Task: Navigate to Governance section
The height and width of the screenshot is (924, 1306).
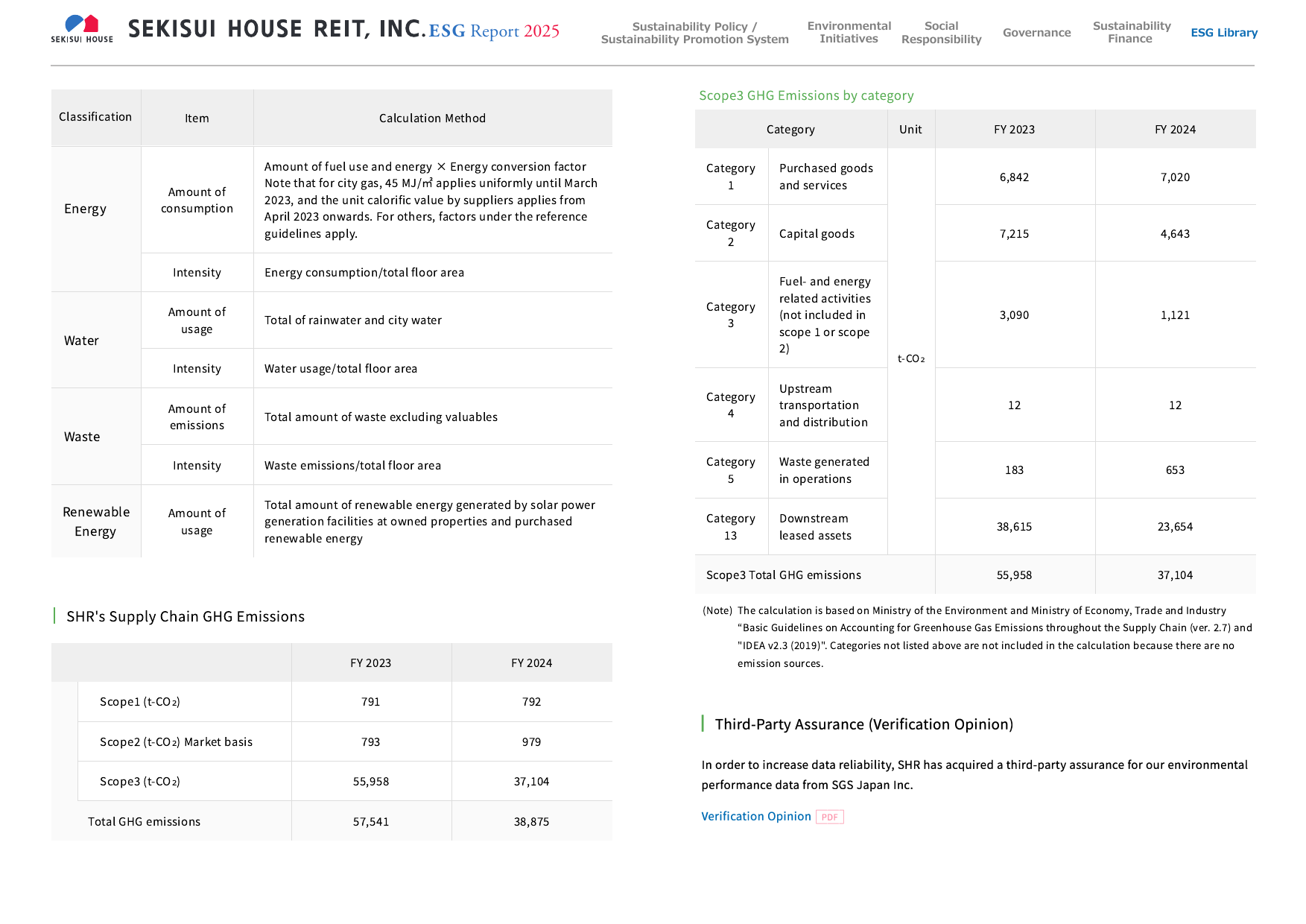Action: (1036, 33)
